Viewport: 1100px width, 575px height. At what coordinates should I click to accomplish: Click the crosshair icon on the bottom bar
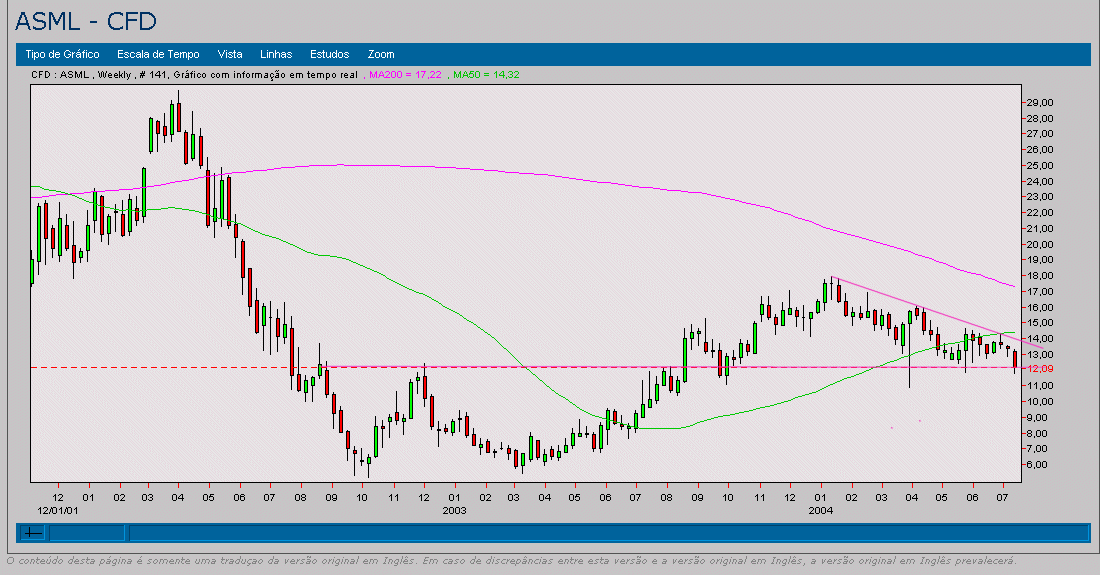(x=33, y=533)
